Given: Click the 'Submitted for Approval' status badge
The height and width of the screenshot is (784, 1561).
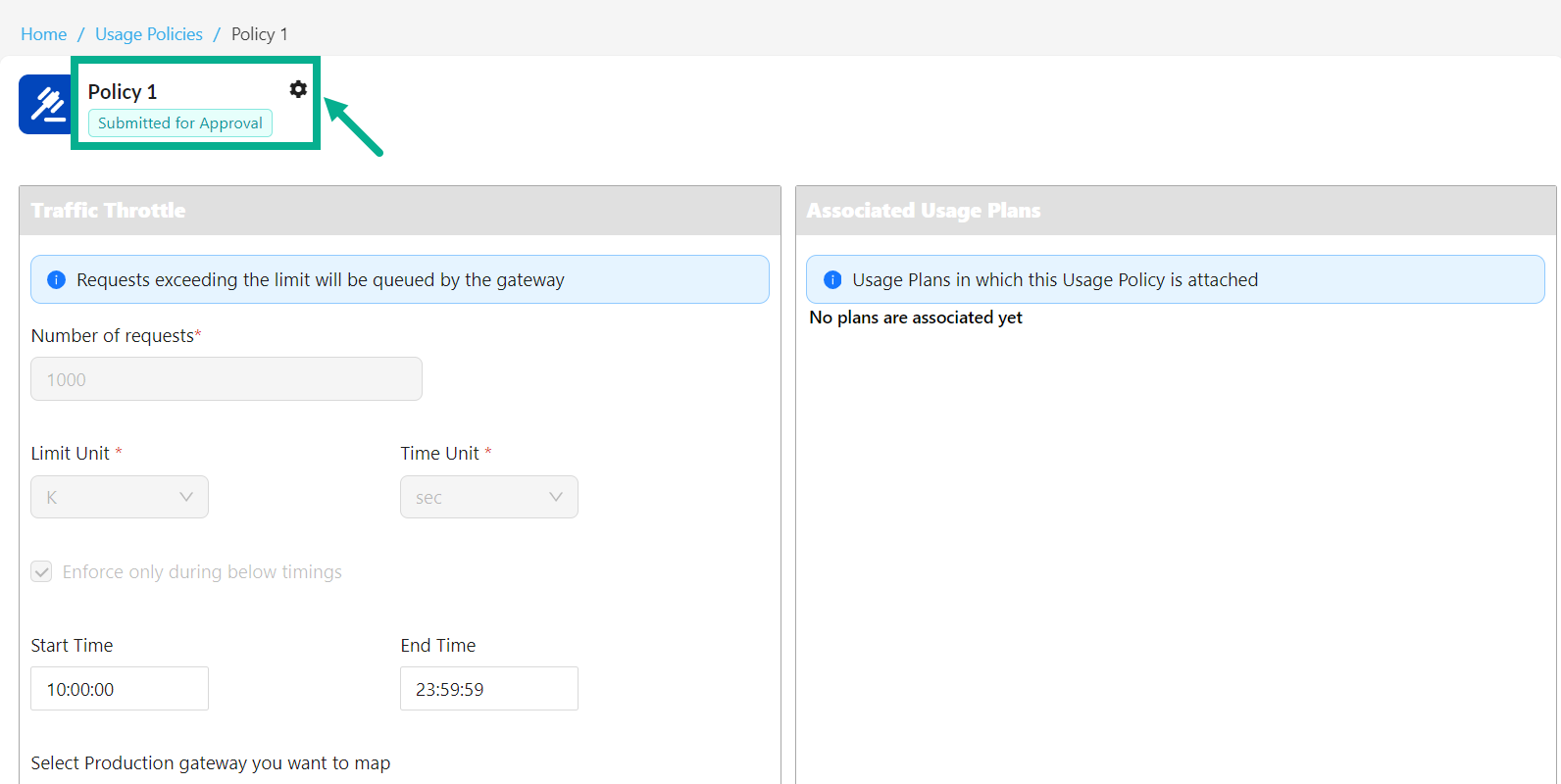Looking at the screenshot, I should pos(180,123).
